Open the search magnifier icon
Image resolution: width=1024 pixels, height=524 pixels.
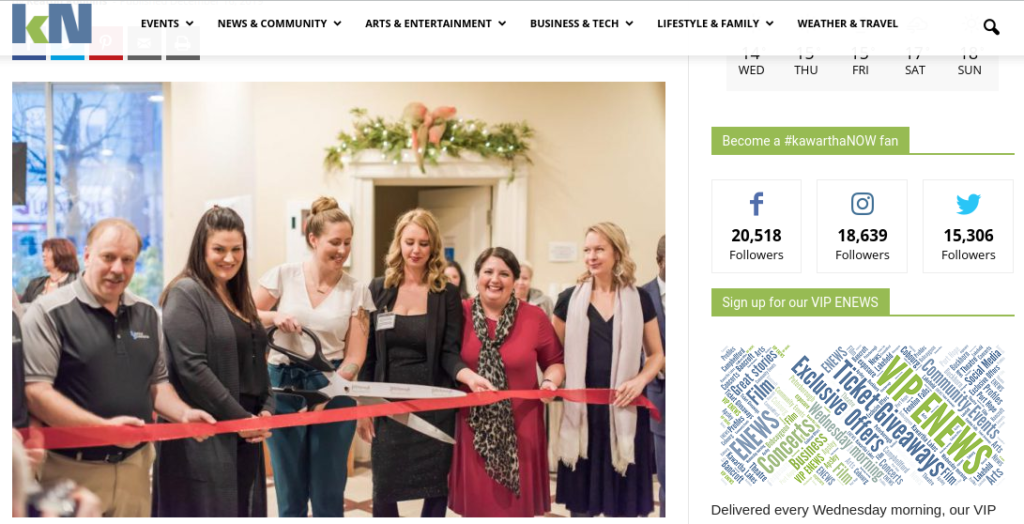pyautogui.click(x=991, y=27)
